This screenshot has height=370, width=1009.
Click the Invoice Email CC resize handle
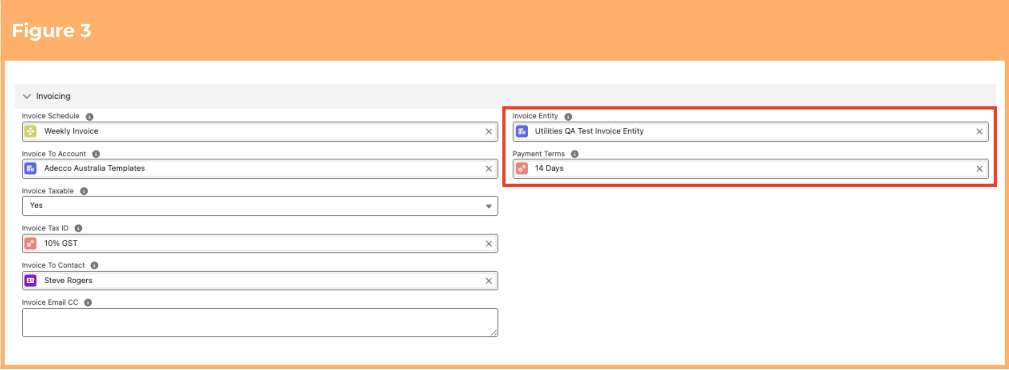point(494,333)
